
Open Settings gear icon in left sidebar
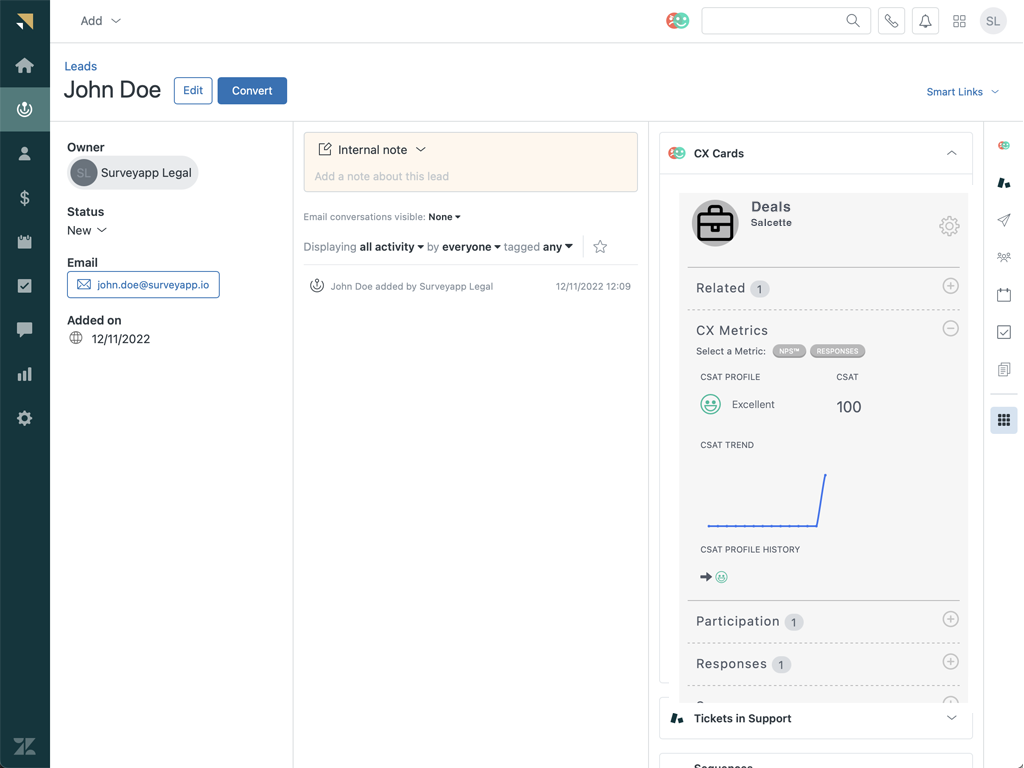click(25, 418)
